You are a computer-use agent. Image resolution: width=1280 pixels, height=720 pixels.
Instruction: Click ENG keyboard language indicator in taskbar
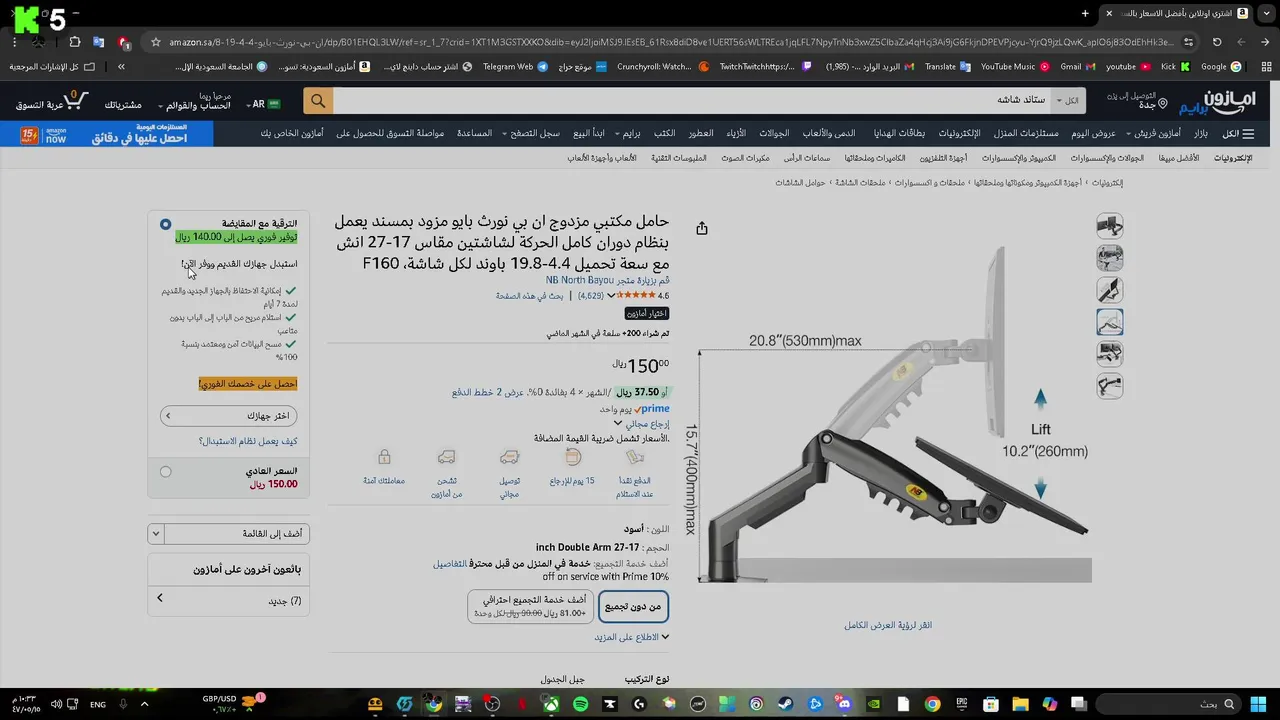98,704
